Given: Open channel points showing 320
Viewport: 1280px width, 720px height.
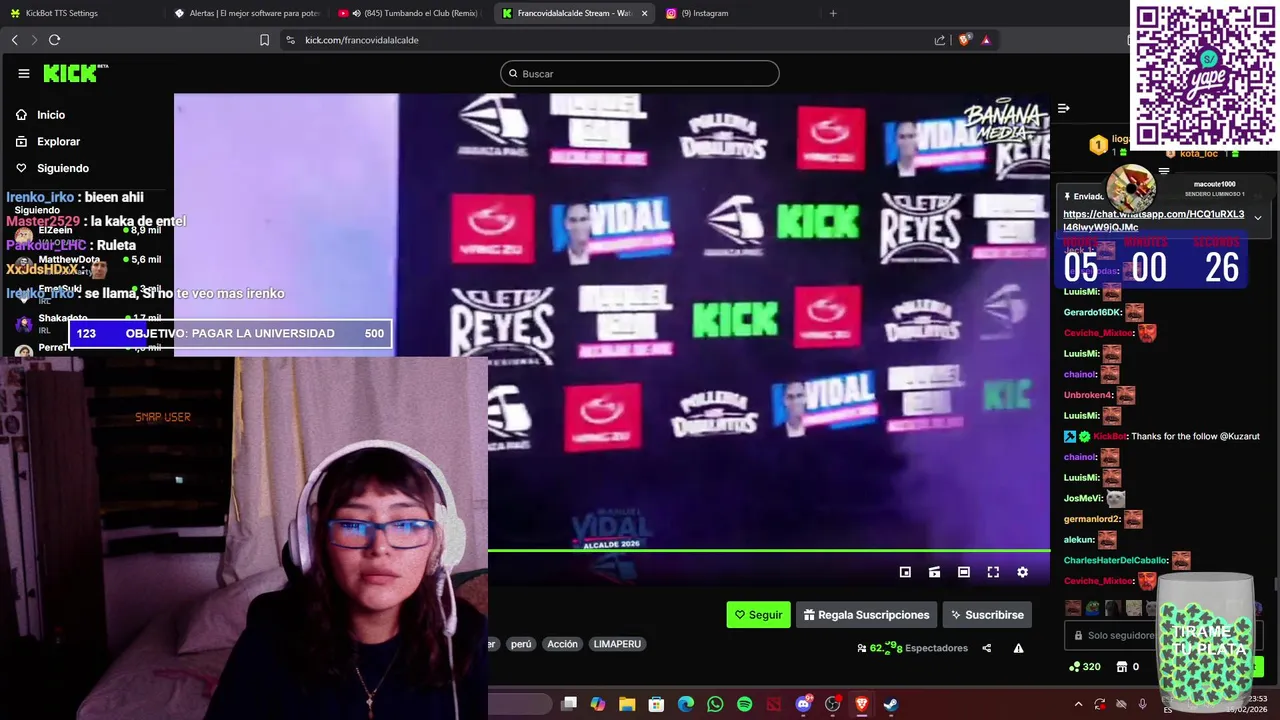Looking at the screenshot, I should pyautogui.click(x=1085, y=667).
